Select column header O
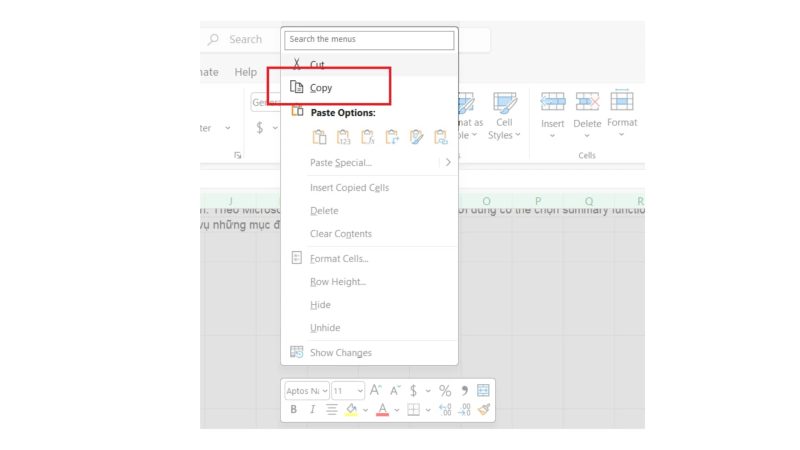Screen dimensions: 800x450 pyautogui.click(x=486, y=201)
